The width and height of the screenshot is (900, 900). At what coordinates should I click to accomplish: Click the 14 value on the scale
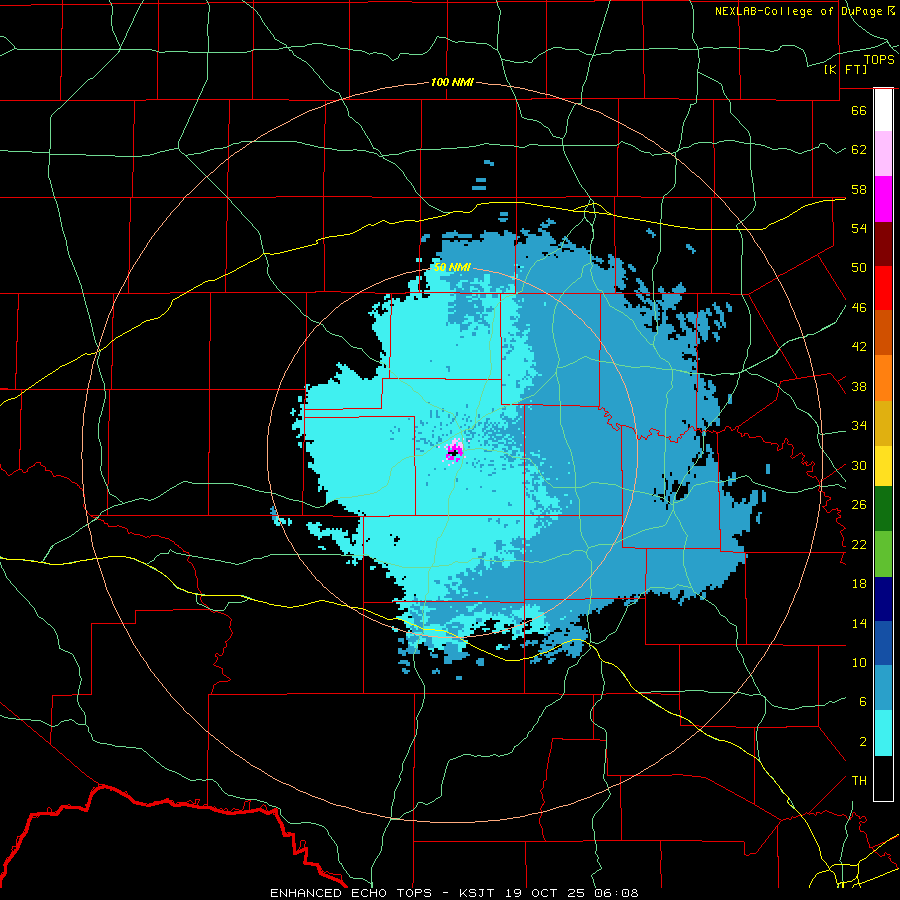[859, 623]
